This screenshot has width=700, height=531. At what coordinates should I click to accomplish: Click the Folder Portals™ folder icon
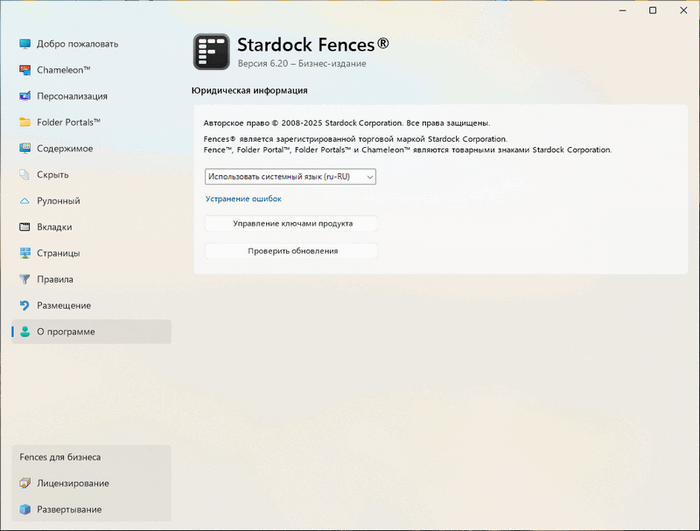26,122
